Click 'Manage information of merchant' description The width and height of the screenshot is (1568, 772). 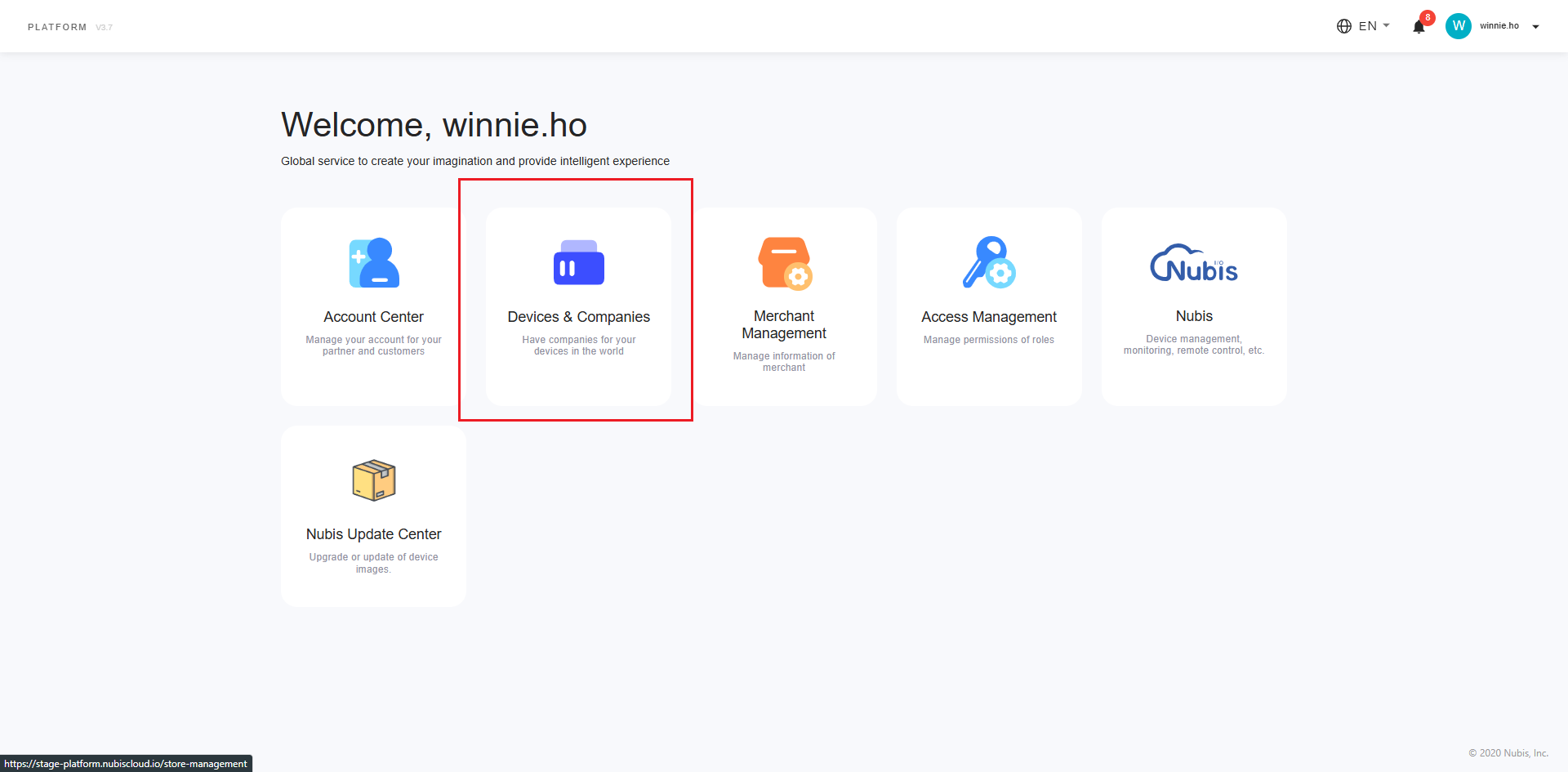pyautogui.click(x=785, y=362)
